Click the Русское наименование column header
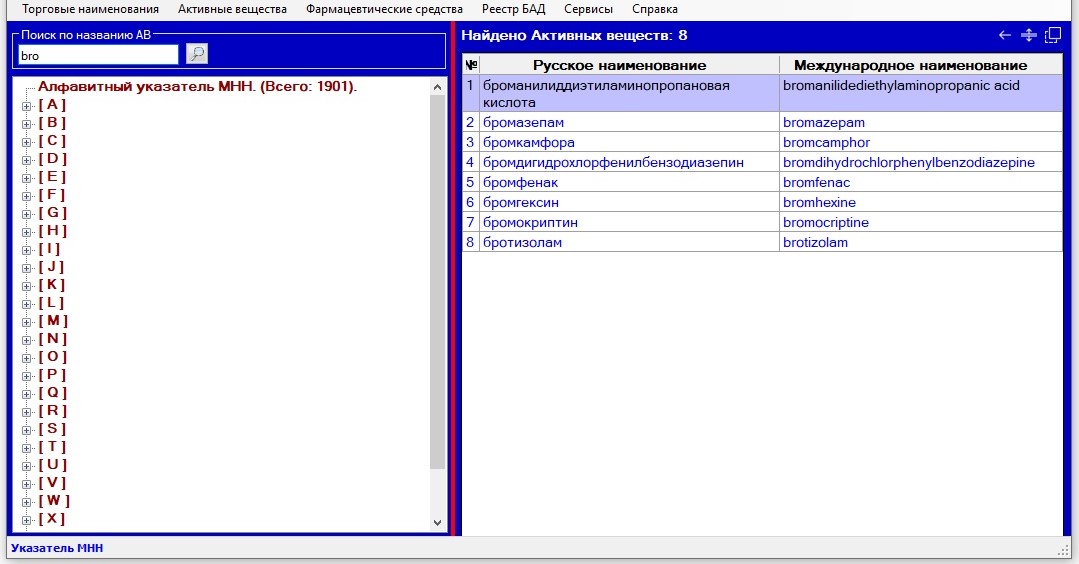The width and height of the screenshot is (1079, 564). [x=619, y=65]
